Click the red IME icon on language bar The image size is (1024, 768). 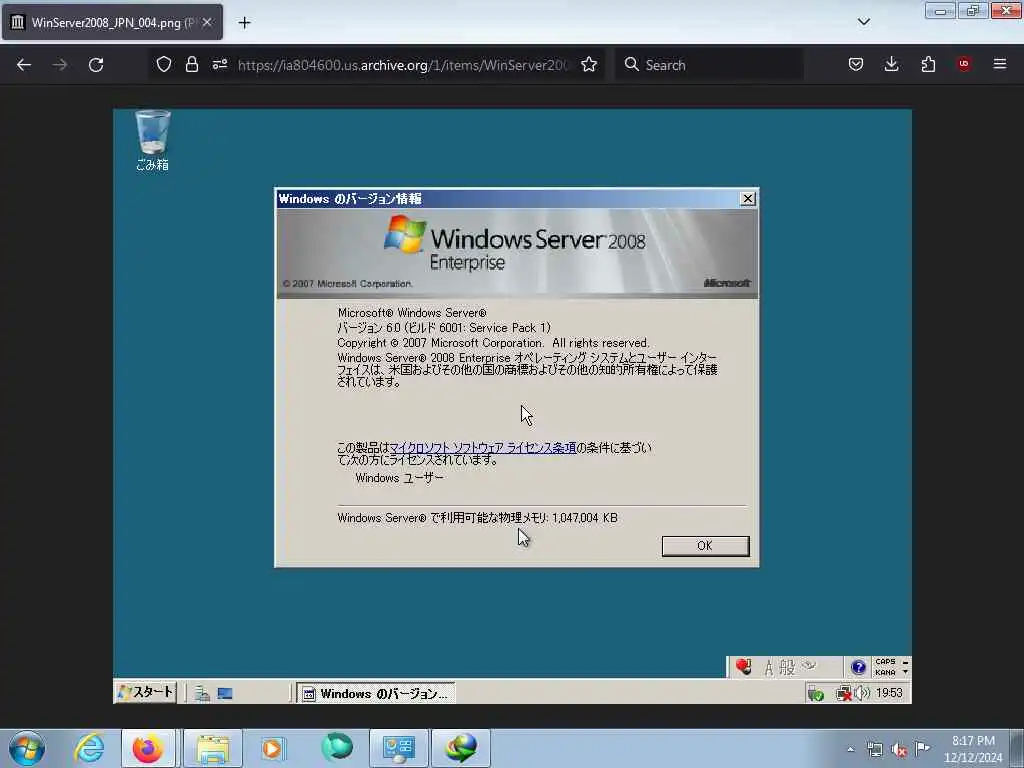point(743,667)
